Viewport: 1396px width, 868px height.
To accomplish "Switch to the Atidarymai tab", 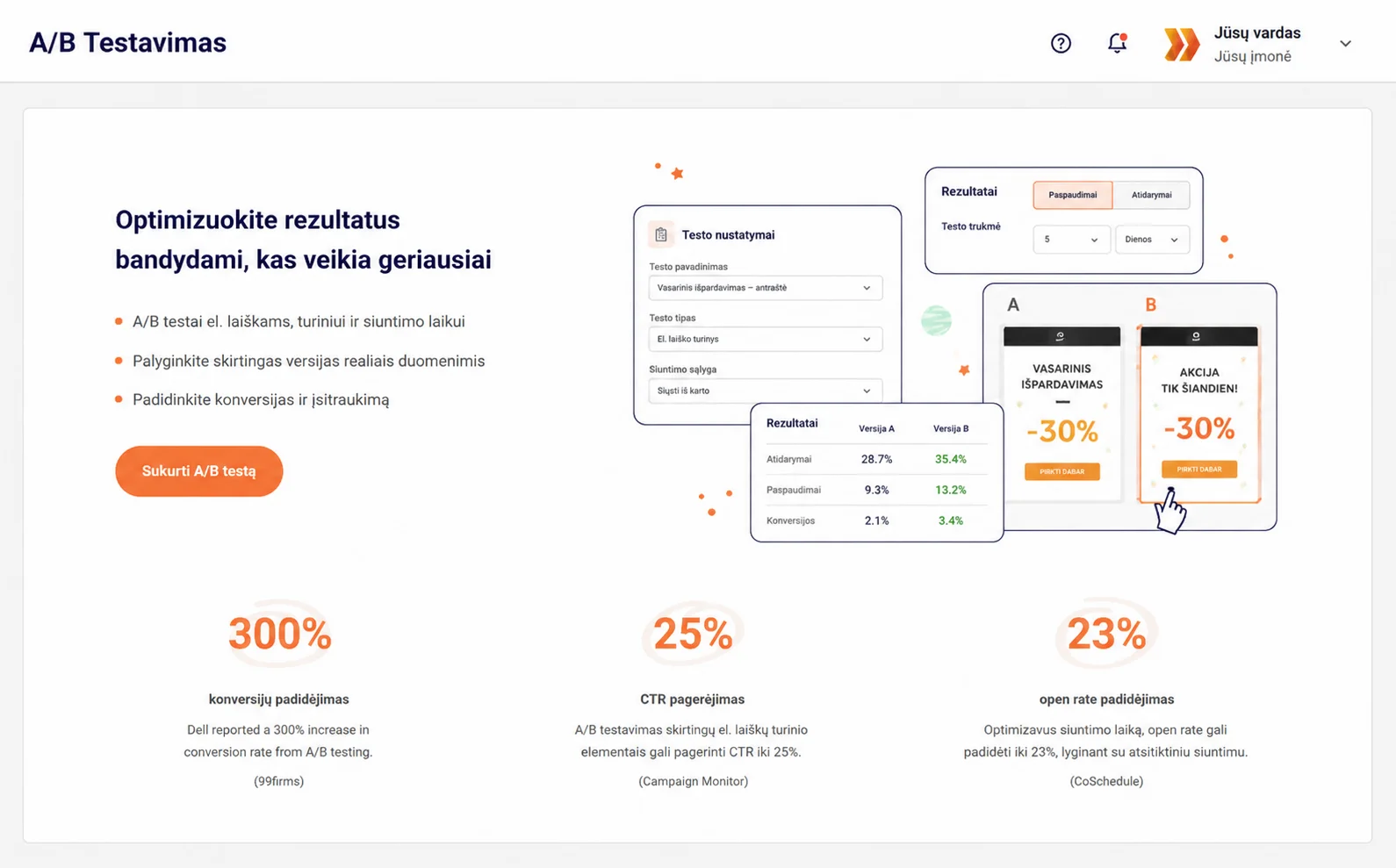I will click(x=1151, y=195).
